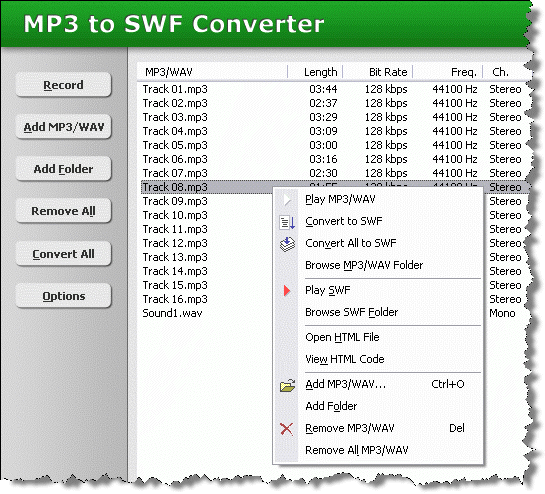The image size is (545, 494).
Task: Select Play SWF in context menu
Action: click(378, 290)
